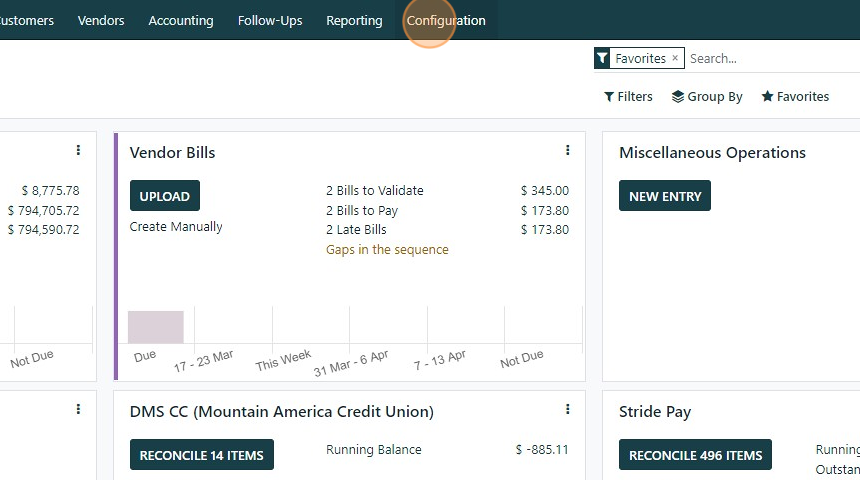Remove the Favorites filter tag
The width and height of the screenshot is (860, 480).
coord(674,58)
